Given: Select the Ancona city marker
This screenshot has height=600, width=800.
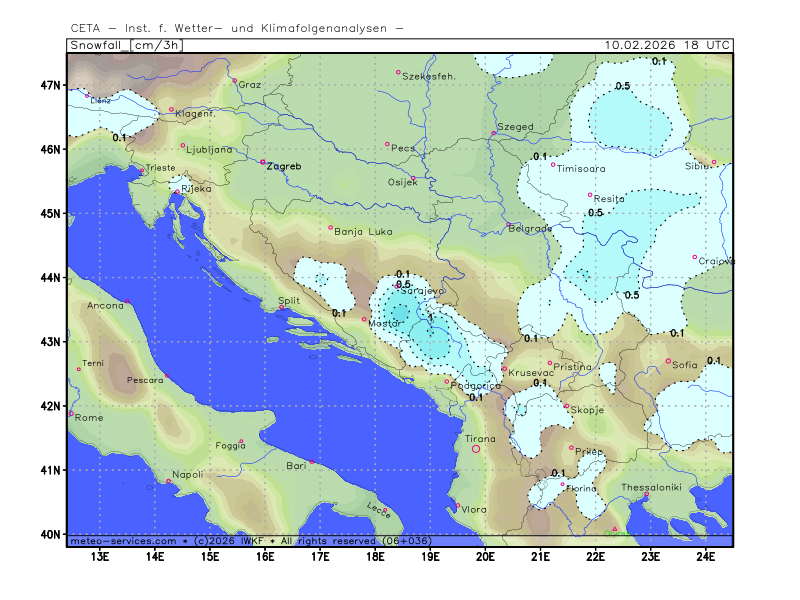Looking at the screenshot, I should [x=127, y=302].
